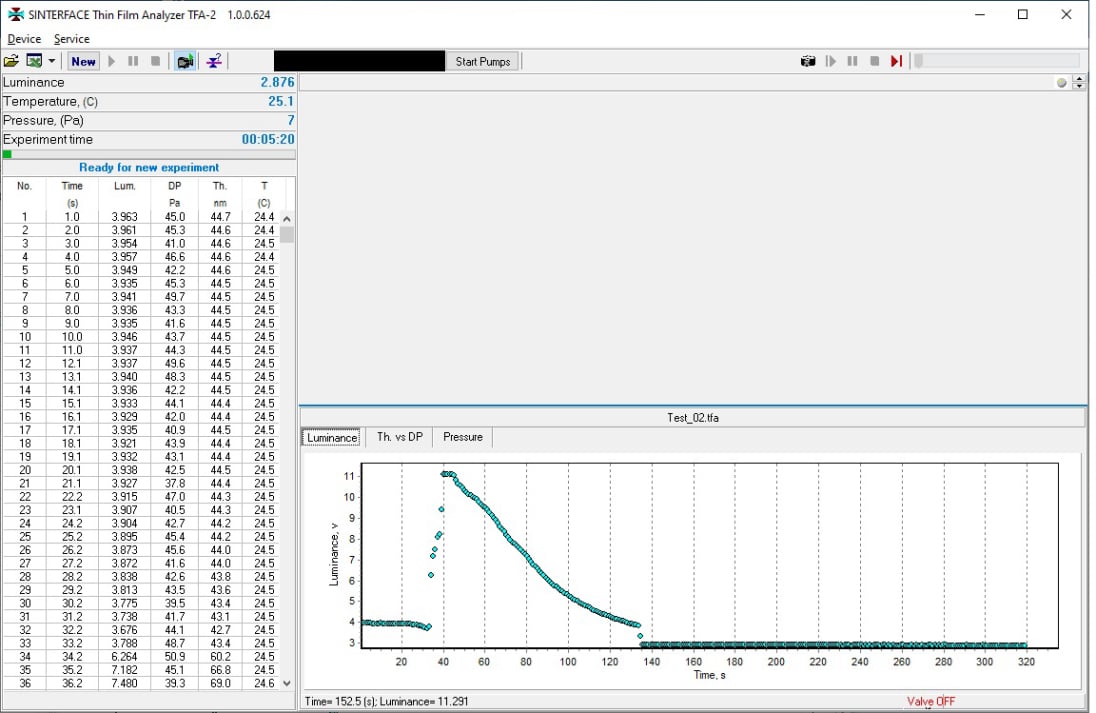The image size is (1096, 713).
Task: Close the Thin Film Analyzer window
Action: point(1066,14)
